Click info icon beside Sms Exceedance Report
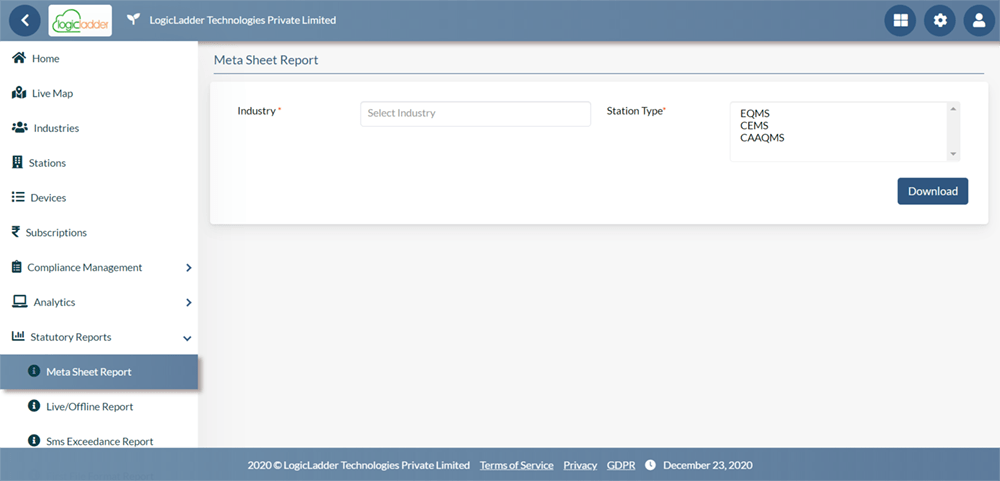 pos(34,441)
